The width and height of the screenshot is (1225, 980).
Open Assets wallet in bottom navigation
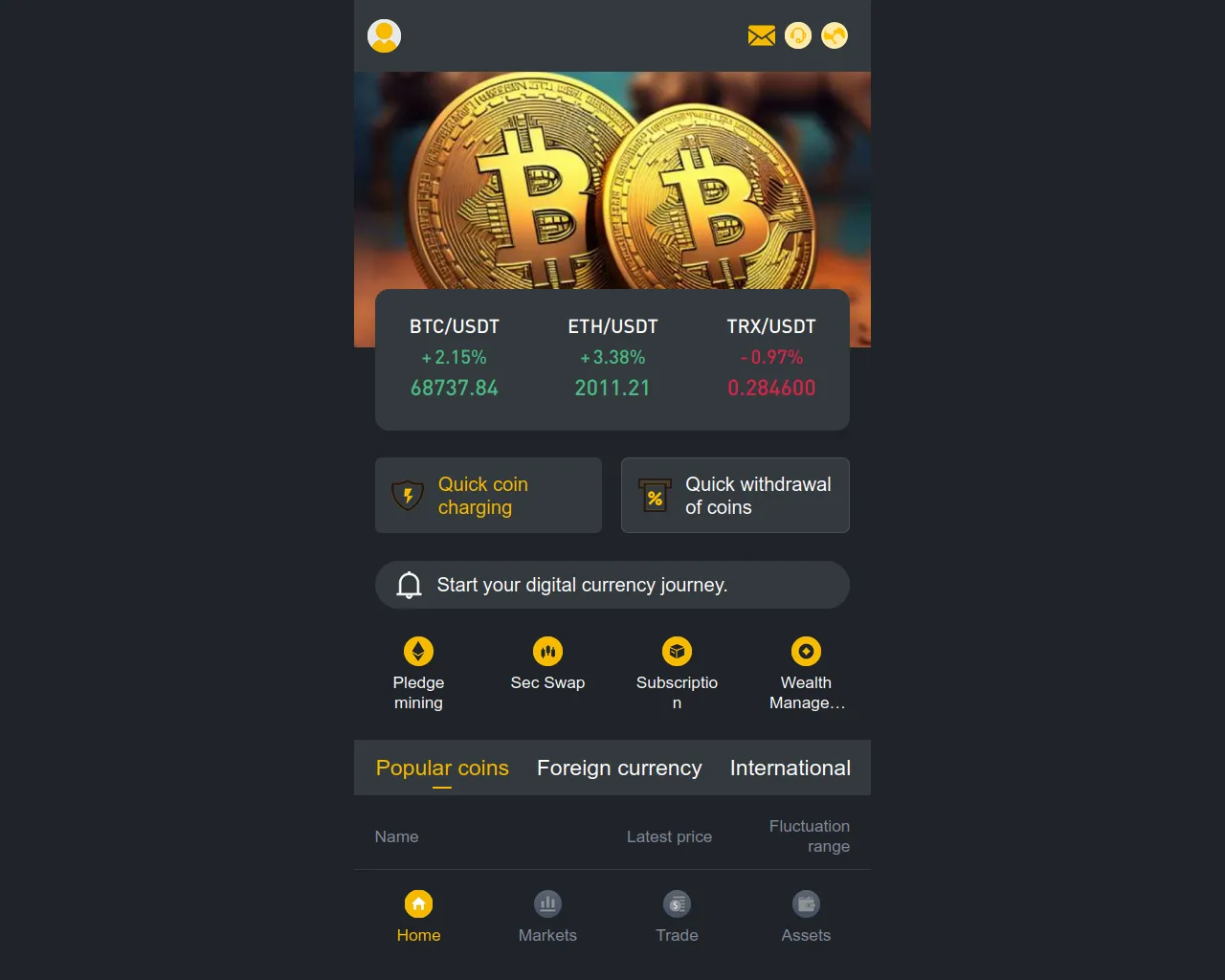tap(806, 917)
